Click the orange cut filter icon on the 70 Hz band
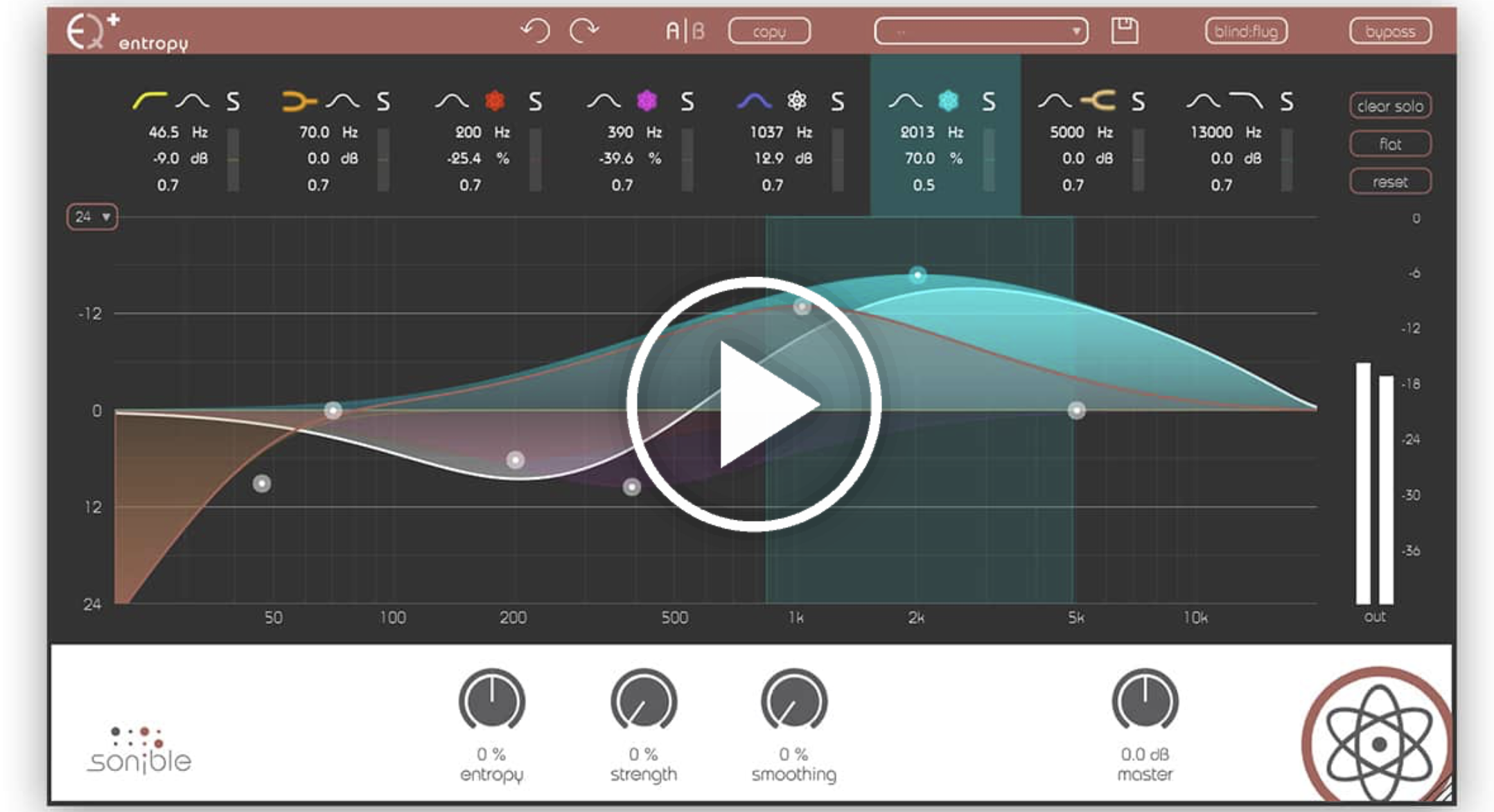The image size is (1494, 812). pos(300,103)
